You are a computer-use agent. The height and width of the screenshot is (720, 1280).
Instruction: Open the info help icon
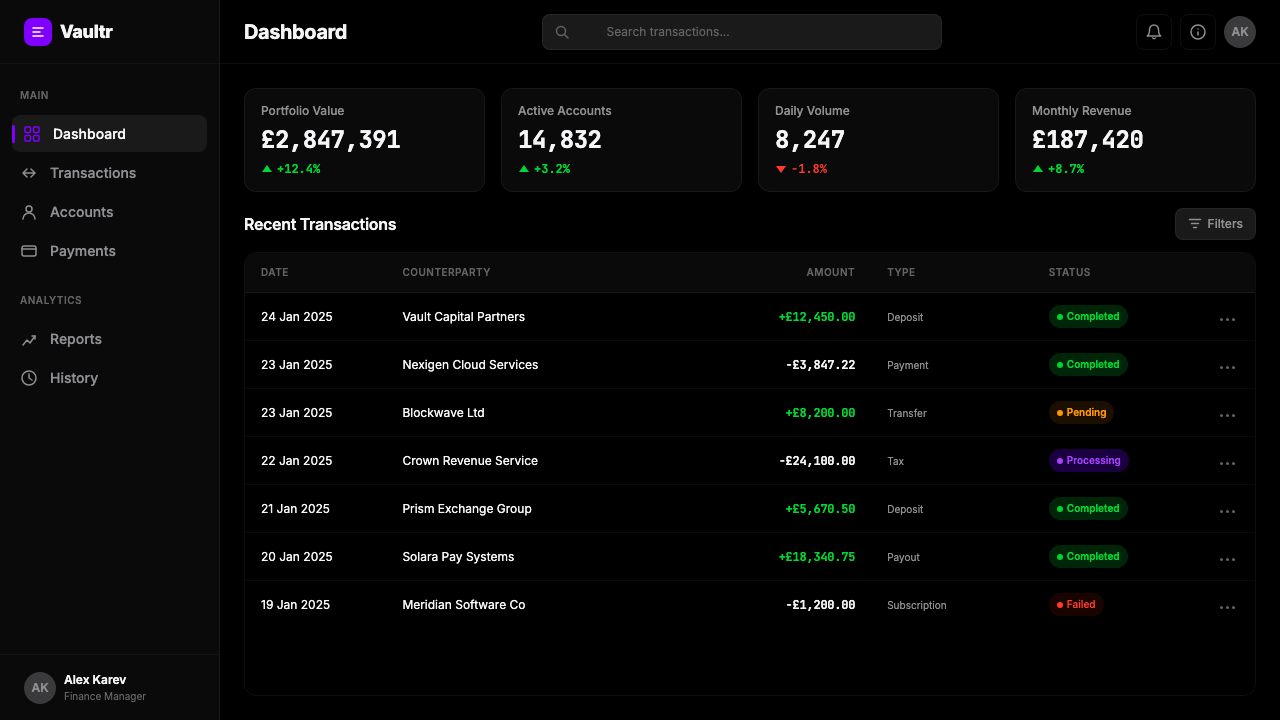[1198, 32]
